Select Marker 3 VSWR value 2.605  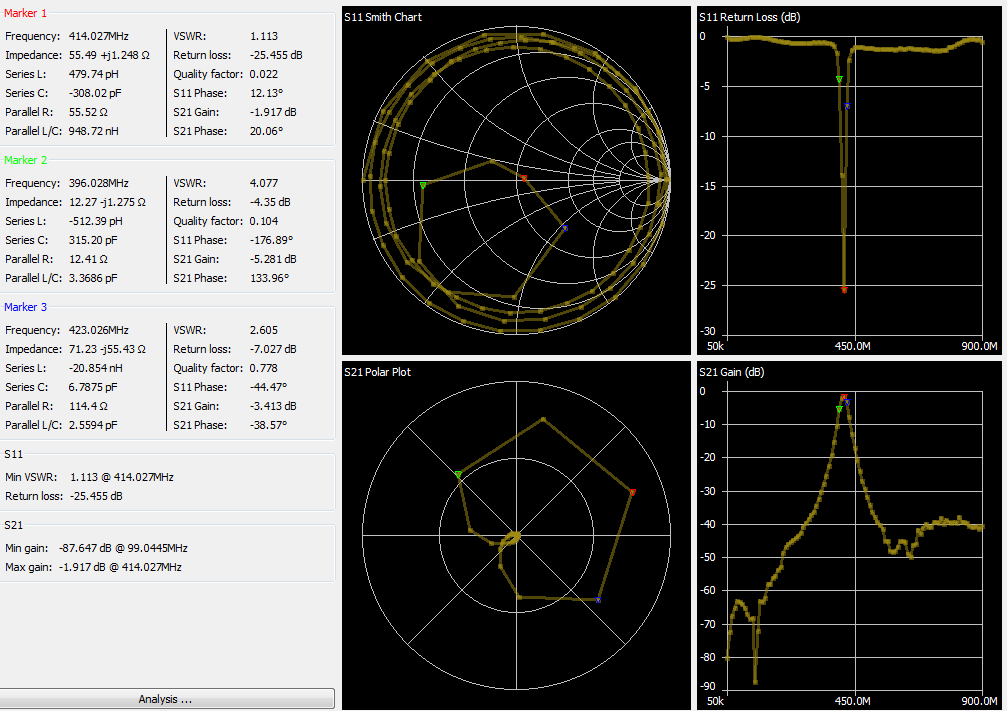[264, 330]
